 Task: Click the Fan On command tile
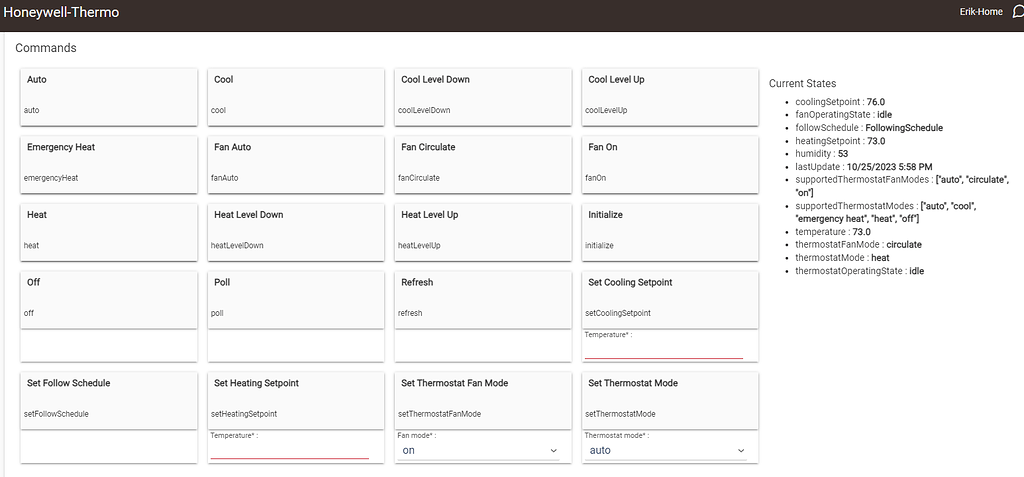click(x=669, y=163)
